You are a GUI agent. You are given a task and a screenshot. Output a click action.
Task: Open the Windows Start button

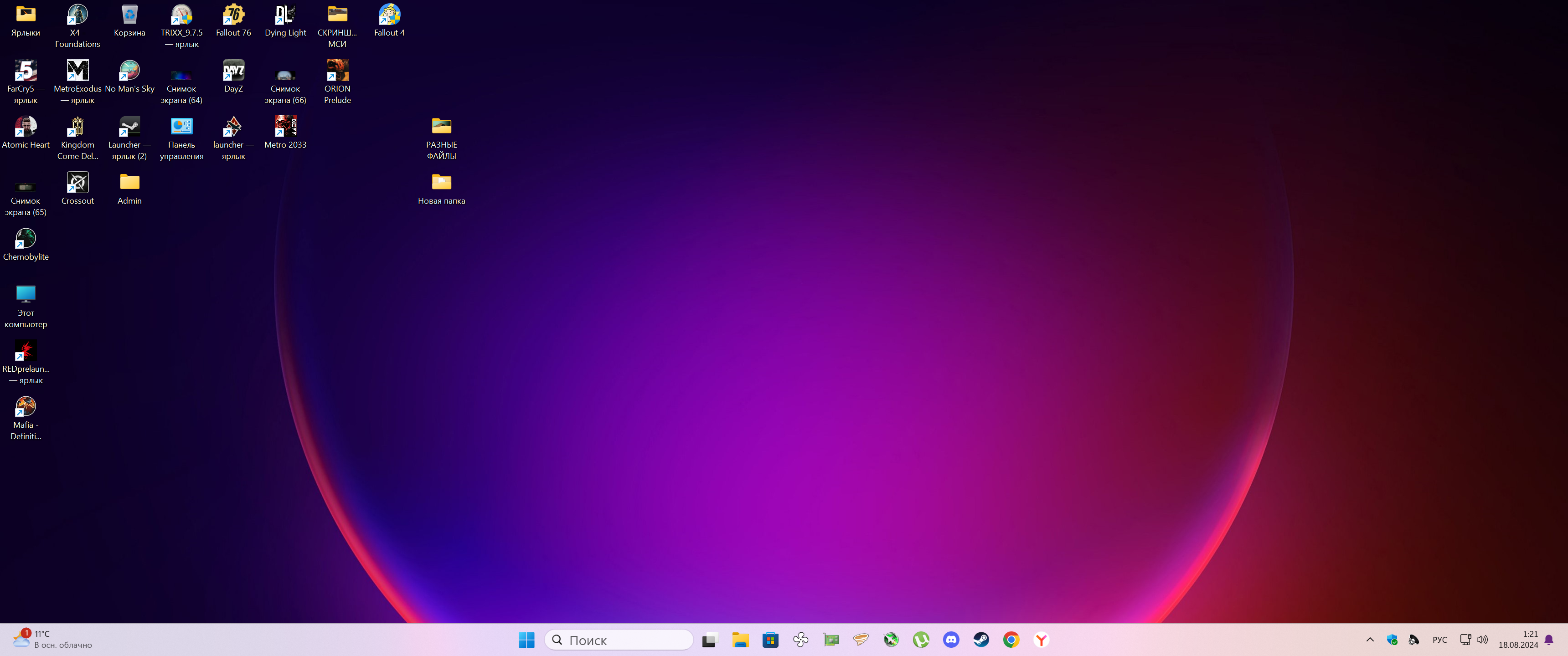(526, 640)
